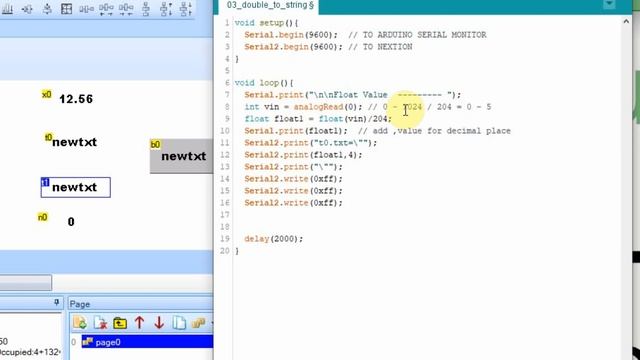Add a new page in Page panel

click(x=80, y=323)
